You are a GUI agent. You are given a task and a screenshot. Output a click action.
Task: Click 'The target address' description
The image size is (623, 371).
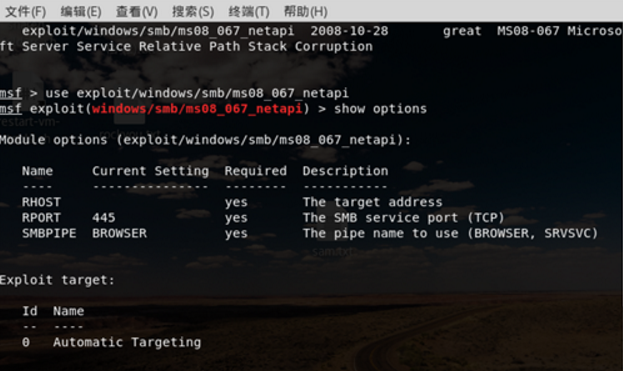click(x=372, y=202)
